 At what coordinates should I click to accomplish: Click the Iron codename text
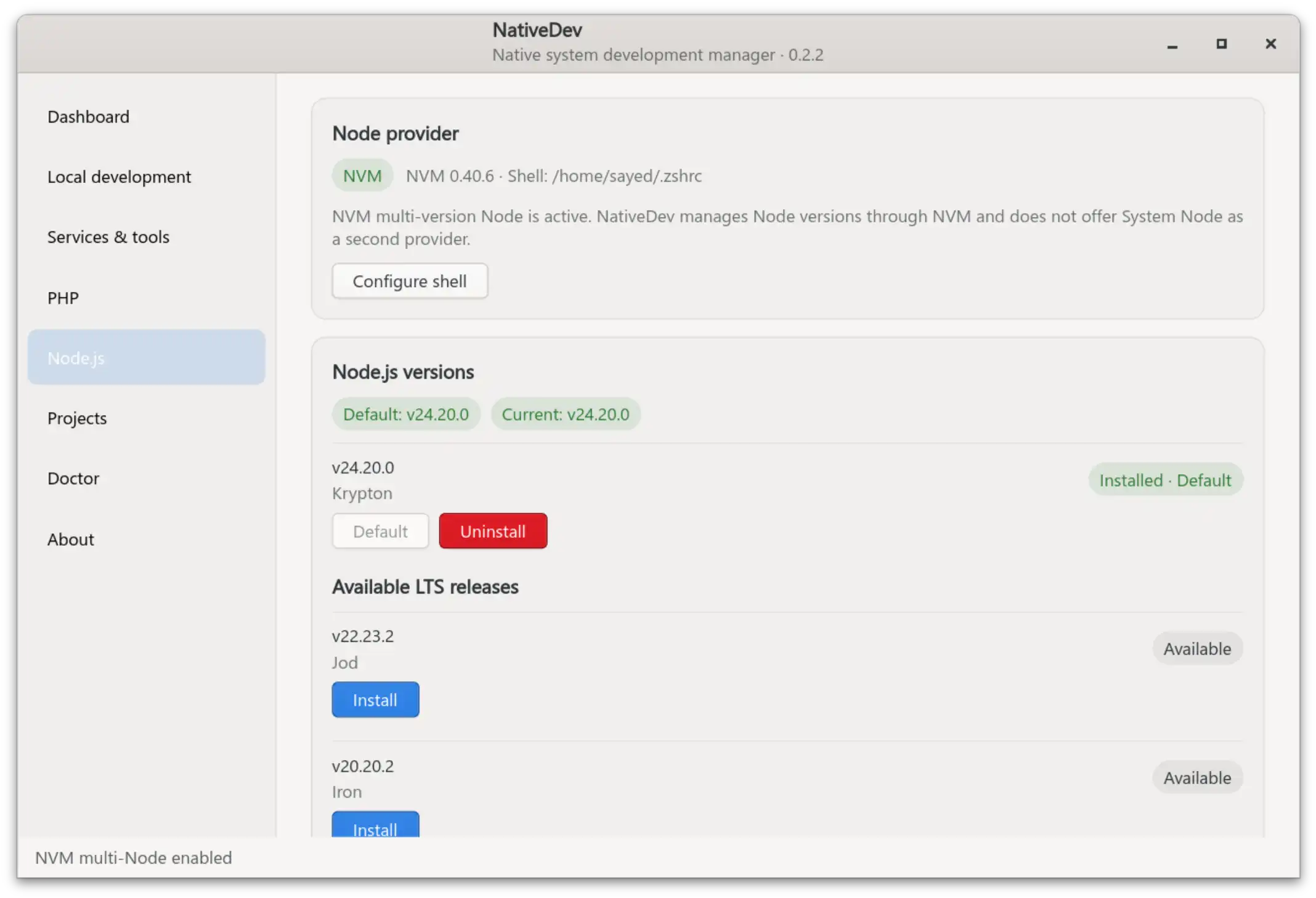click(x=347, y=792)
